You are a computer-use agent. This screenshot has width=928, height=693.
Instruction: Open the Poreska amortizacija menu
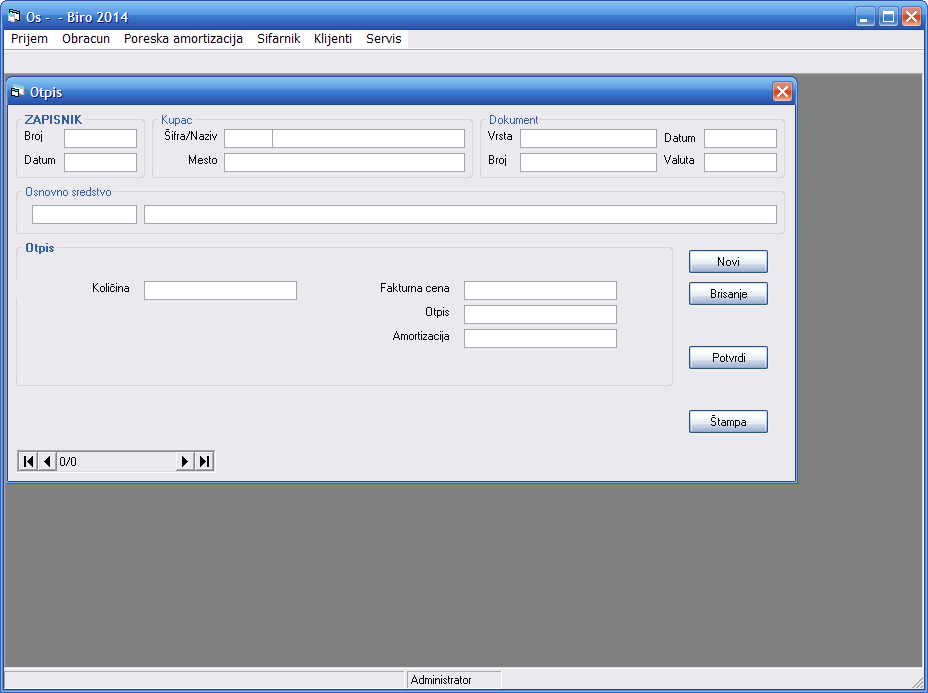[x=183, y=39]
